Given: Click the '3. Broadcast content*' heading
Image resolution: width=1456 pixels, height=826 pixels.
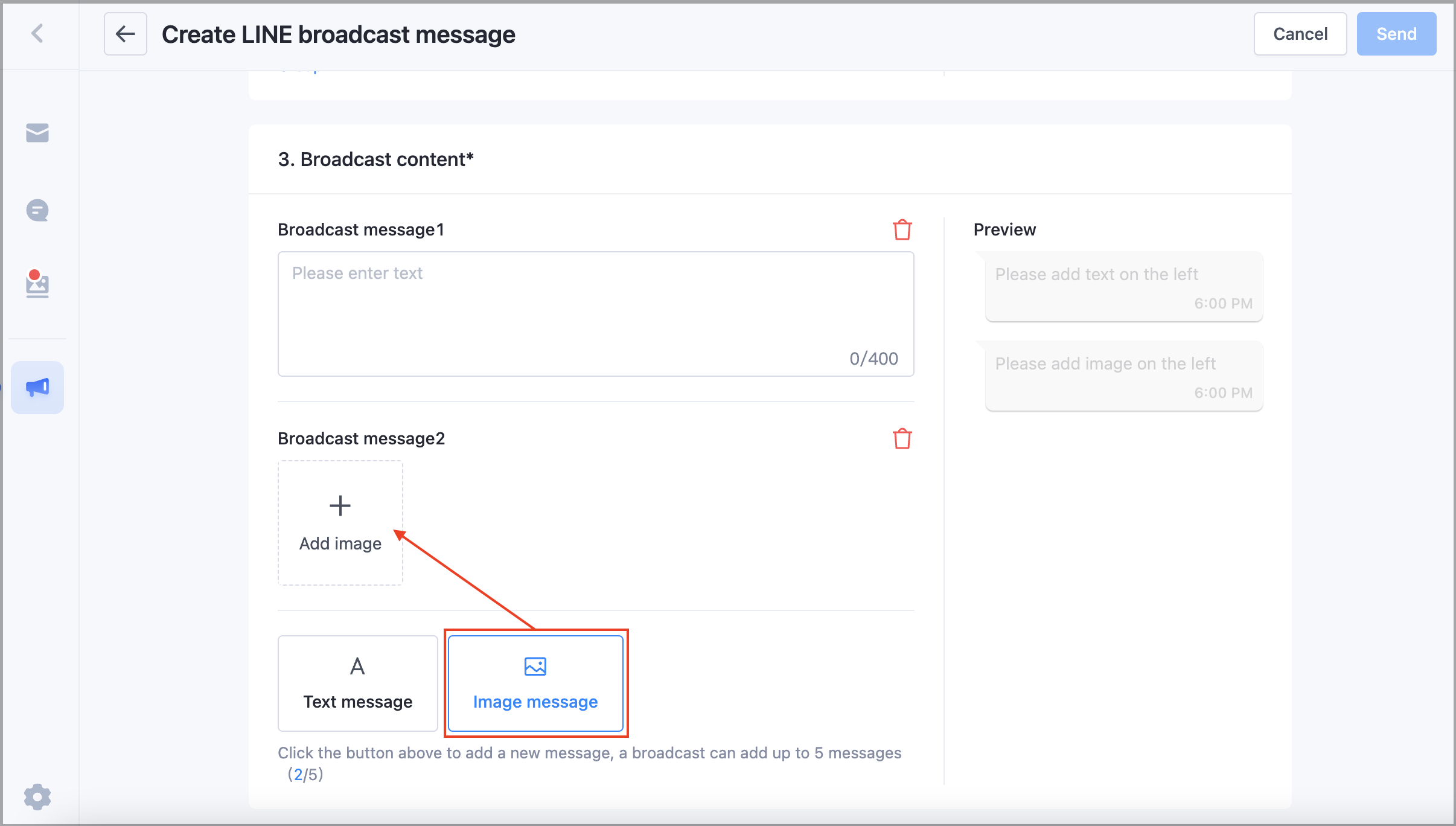Looking at the screenshot, I should pyautogui.click(x=375, y=159).
